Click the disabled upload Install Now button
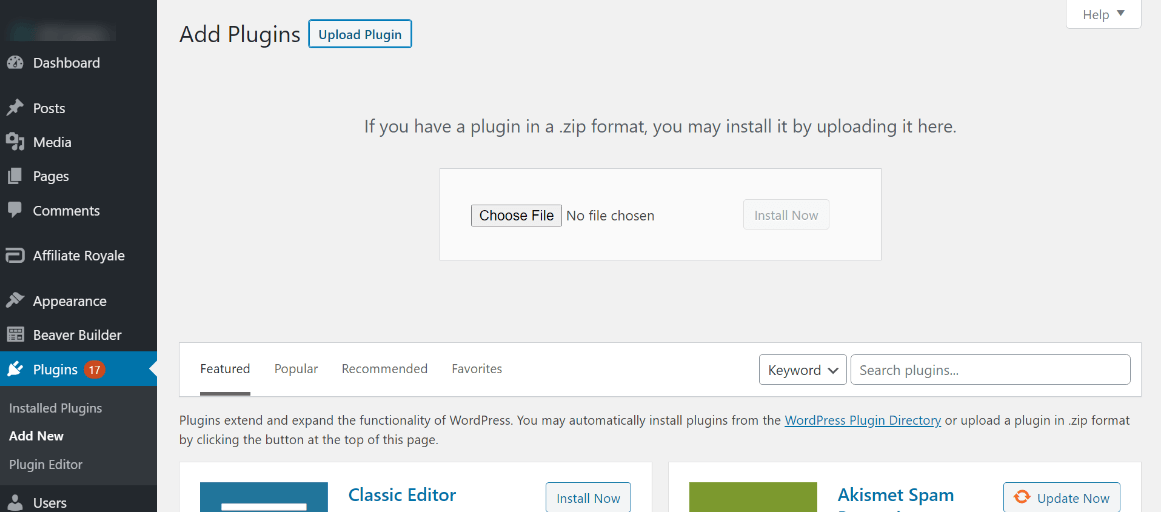 tap(786, 215)
